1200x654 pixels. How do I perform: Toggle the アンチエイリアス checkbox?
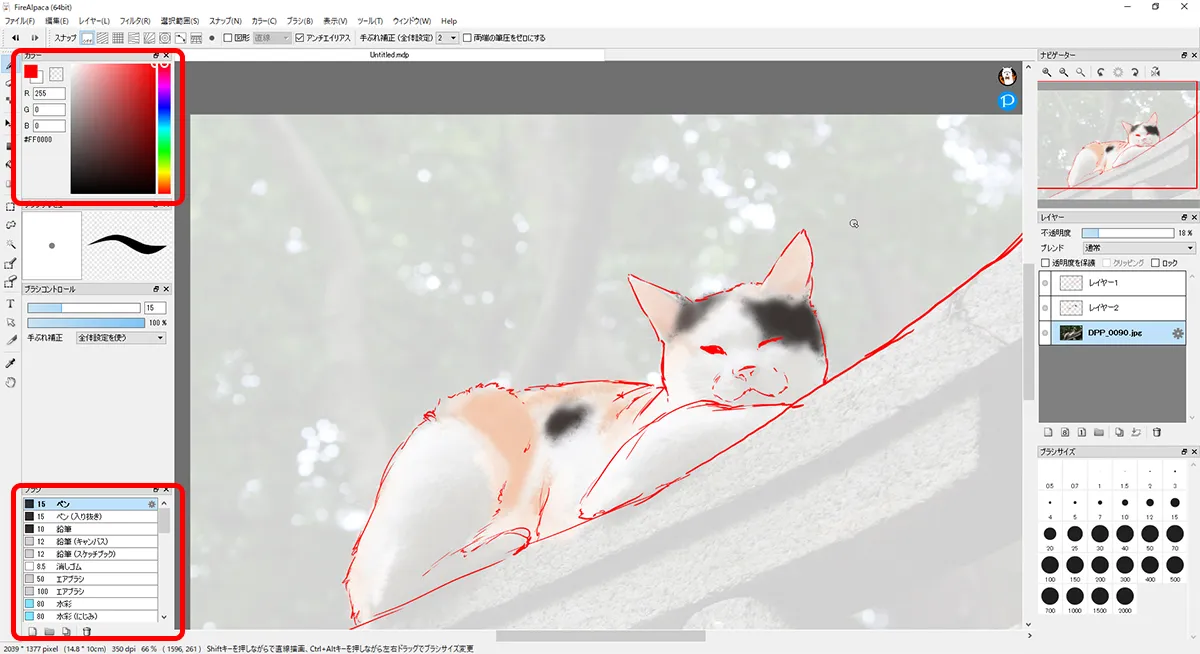(300, 38)
